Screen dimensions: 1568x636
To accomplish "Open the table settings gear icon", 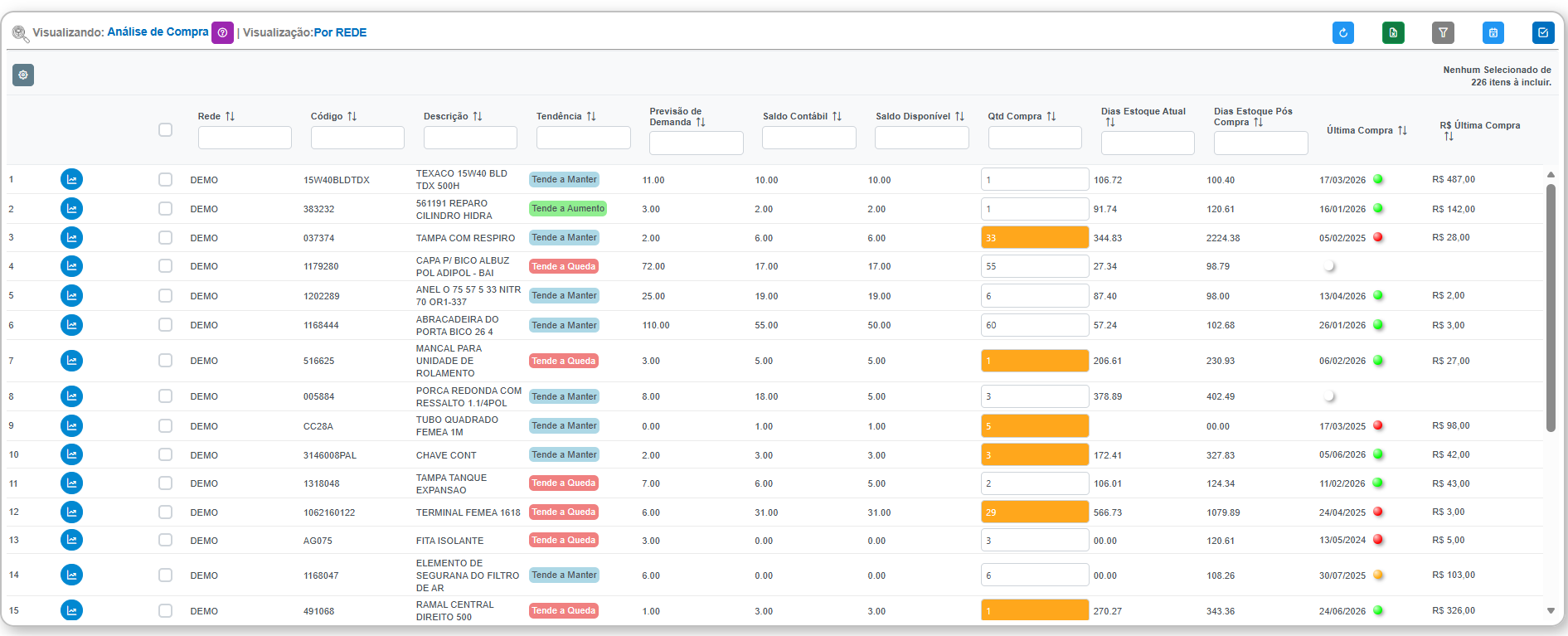I will [x=23, y=75].
